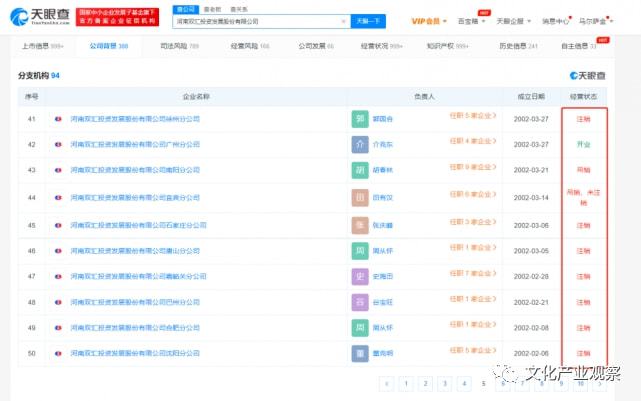Image resolution: width=641 pixels, height=401 pixels.
Task: Click green 周 avatar tile in row 49
Action: tap(360, 328)
